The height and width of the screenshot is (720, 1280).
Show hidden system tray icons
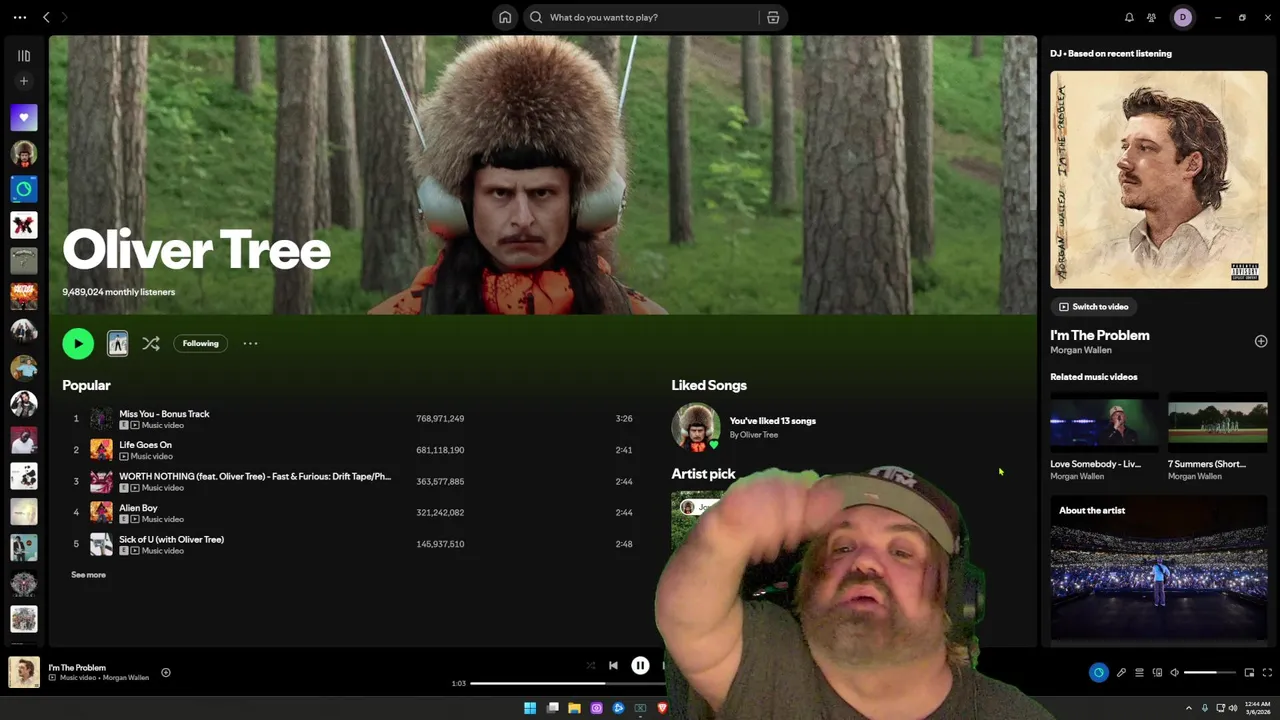tap(1189, 708)
